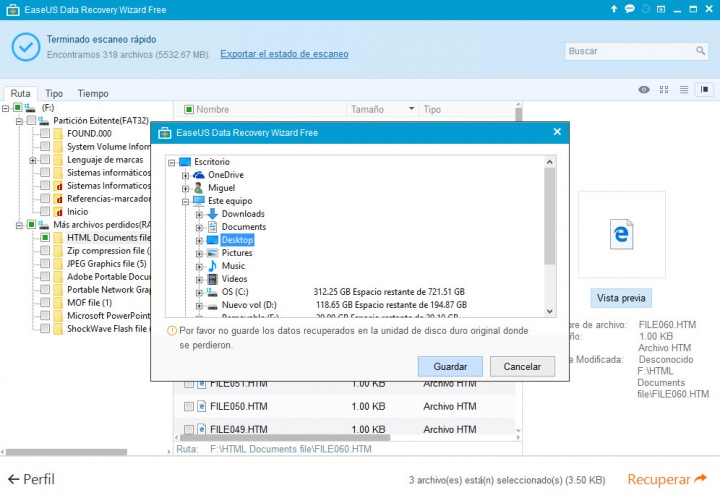The height and width of the screenshot is (503, 720).
Task: Expand OneDrive node in dialog
Action: pos(185,175)
